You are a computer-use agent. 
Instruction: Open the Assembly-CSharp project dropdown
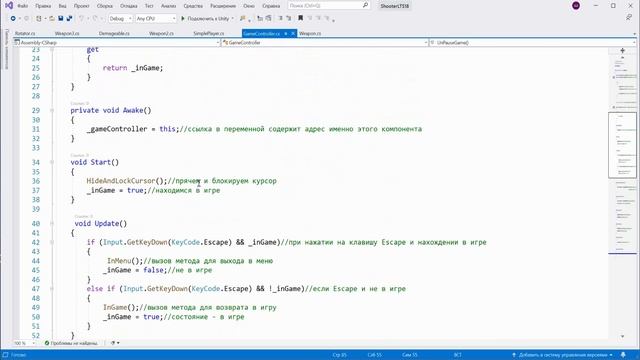(116, 42)
